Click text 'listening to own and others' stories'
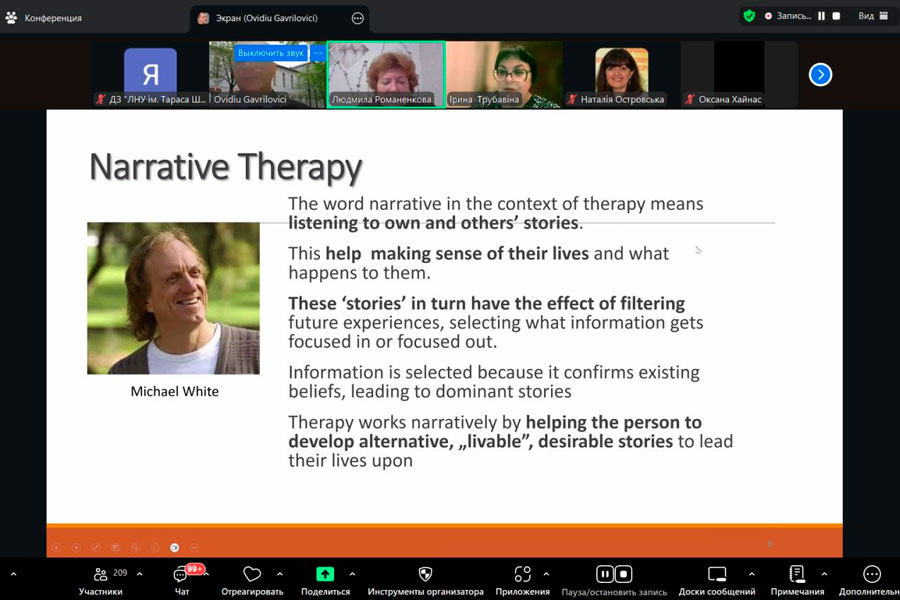 tap(433, 223)
